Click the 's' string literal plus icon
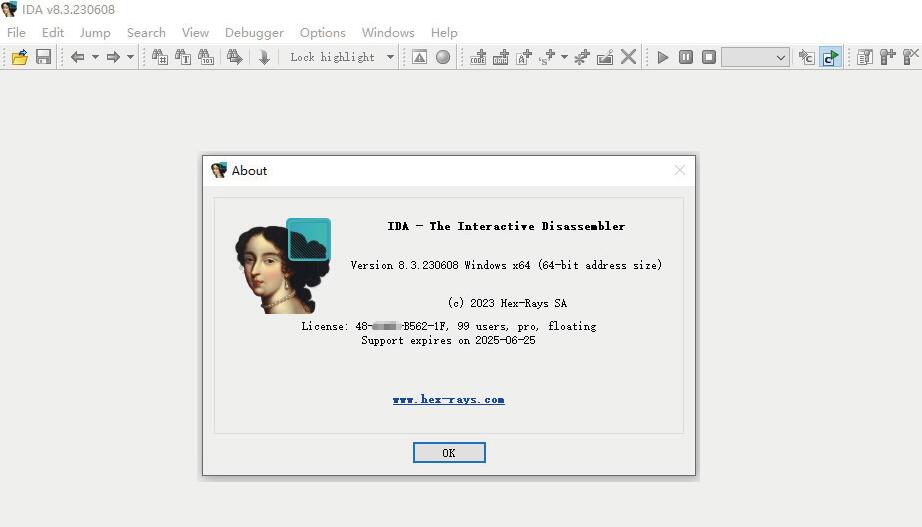 coord(547,57)
